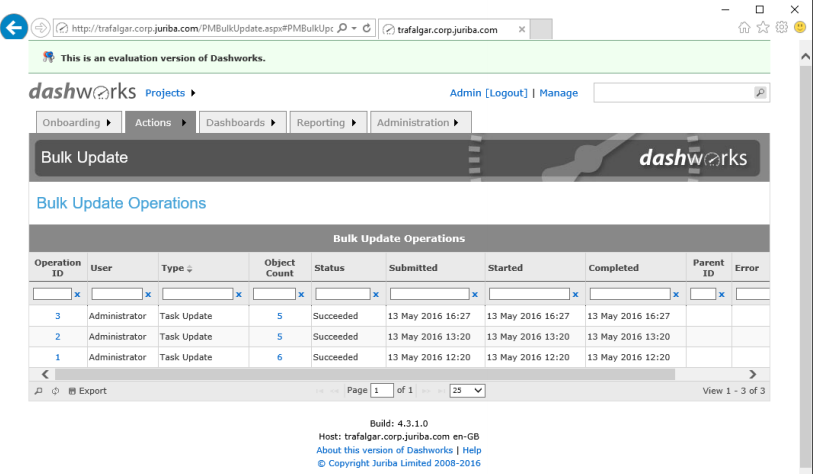The height and width of the screenshot is (474, 813).
Task: Open a new blank browser tab
Action: tap(541, 29)
